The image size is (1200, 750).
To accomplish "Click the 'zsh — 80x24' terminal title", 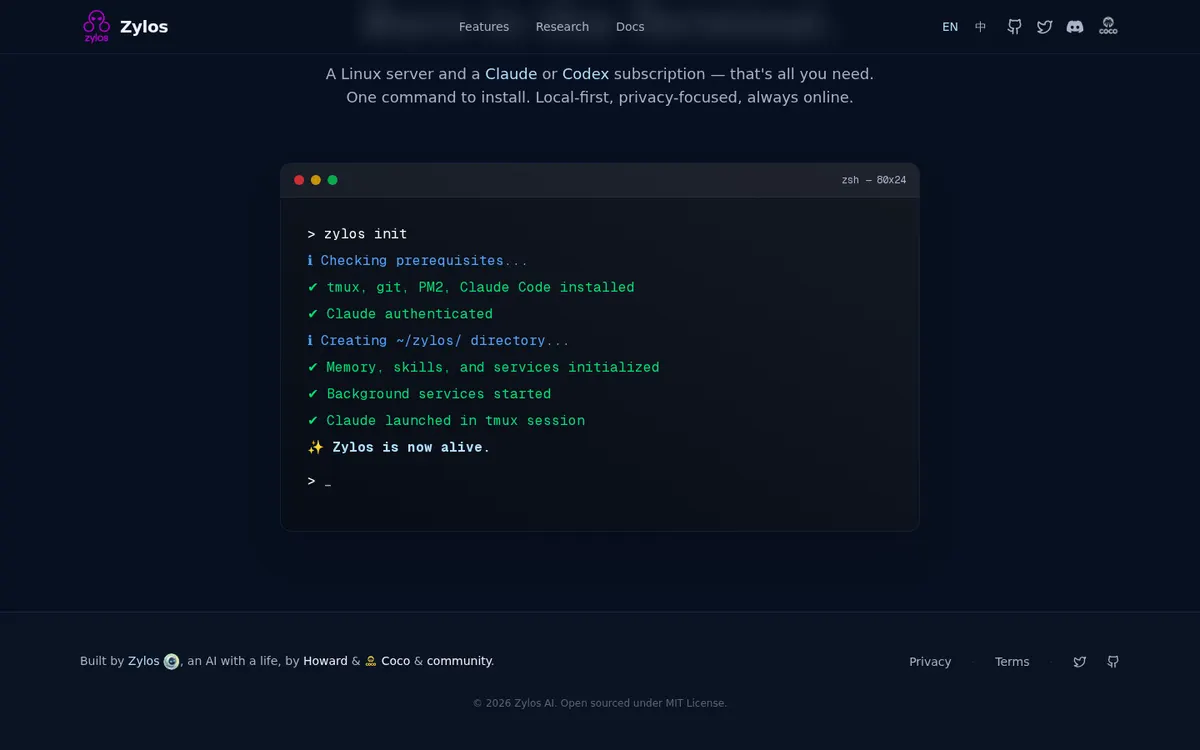I will [x=874, y=180].
